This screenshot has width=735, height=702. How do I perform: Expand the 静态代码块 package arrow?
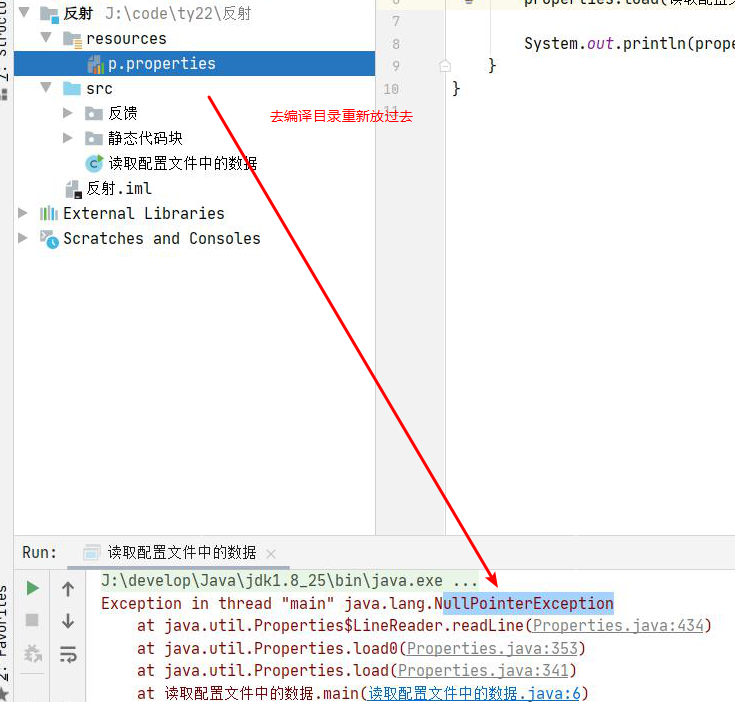[68, 138]
